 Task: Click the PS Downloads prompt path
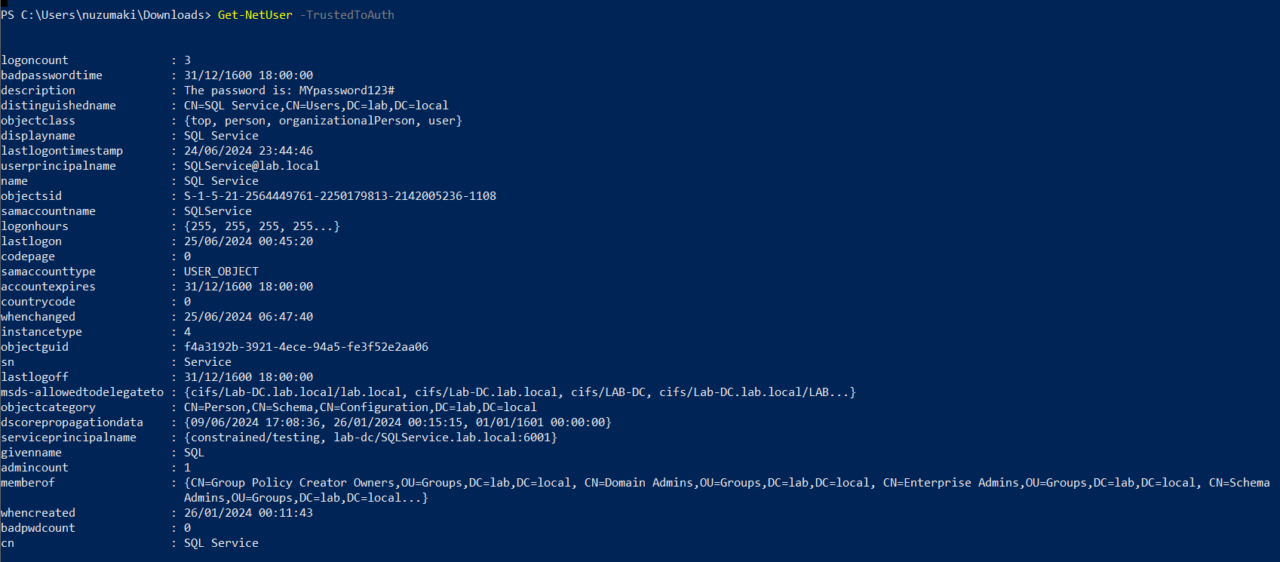pos(105,15)
